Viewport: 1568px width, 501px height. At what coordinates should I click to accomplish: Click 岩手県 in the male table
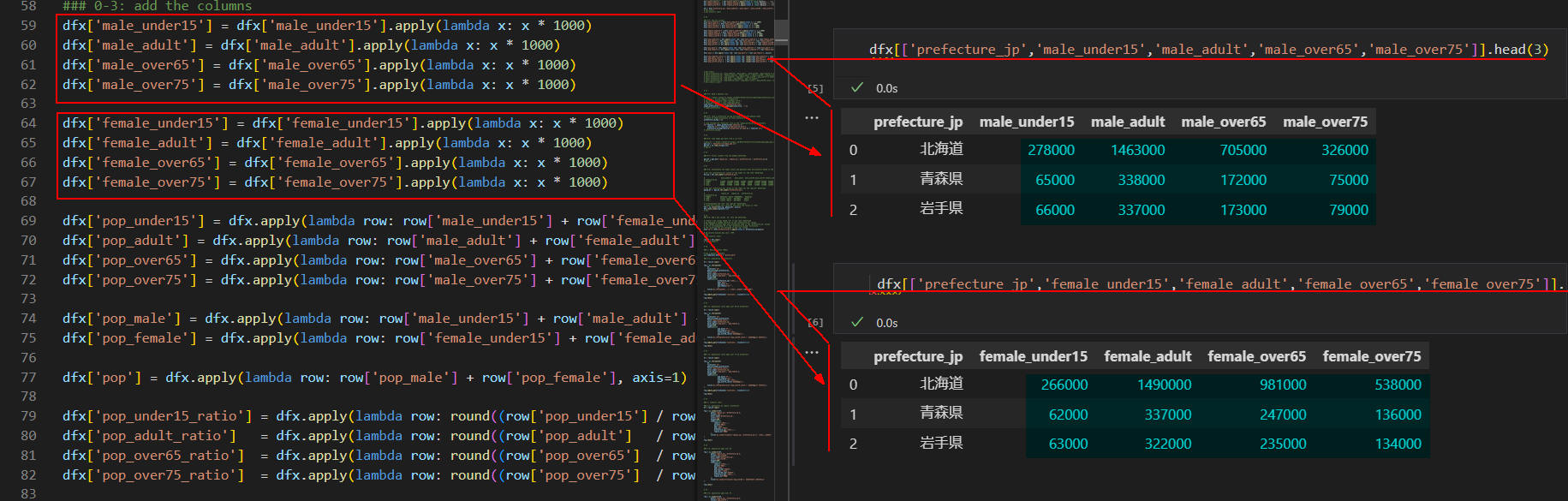click(x=942, y=209)
